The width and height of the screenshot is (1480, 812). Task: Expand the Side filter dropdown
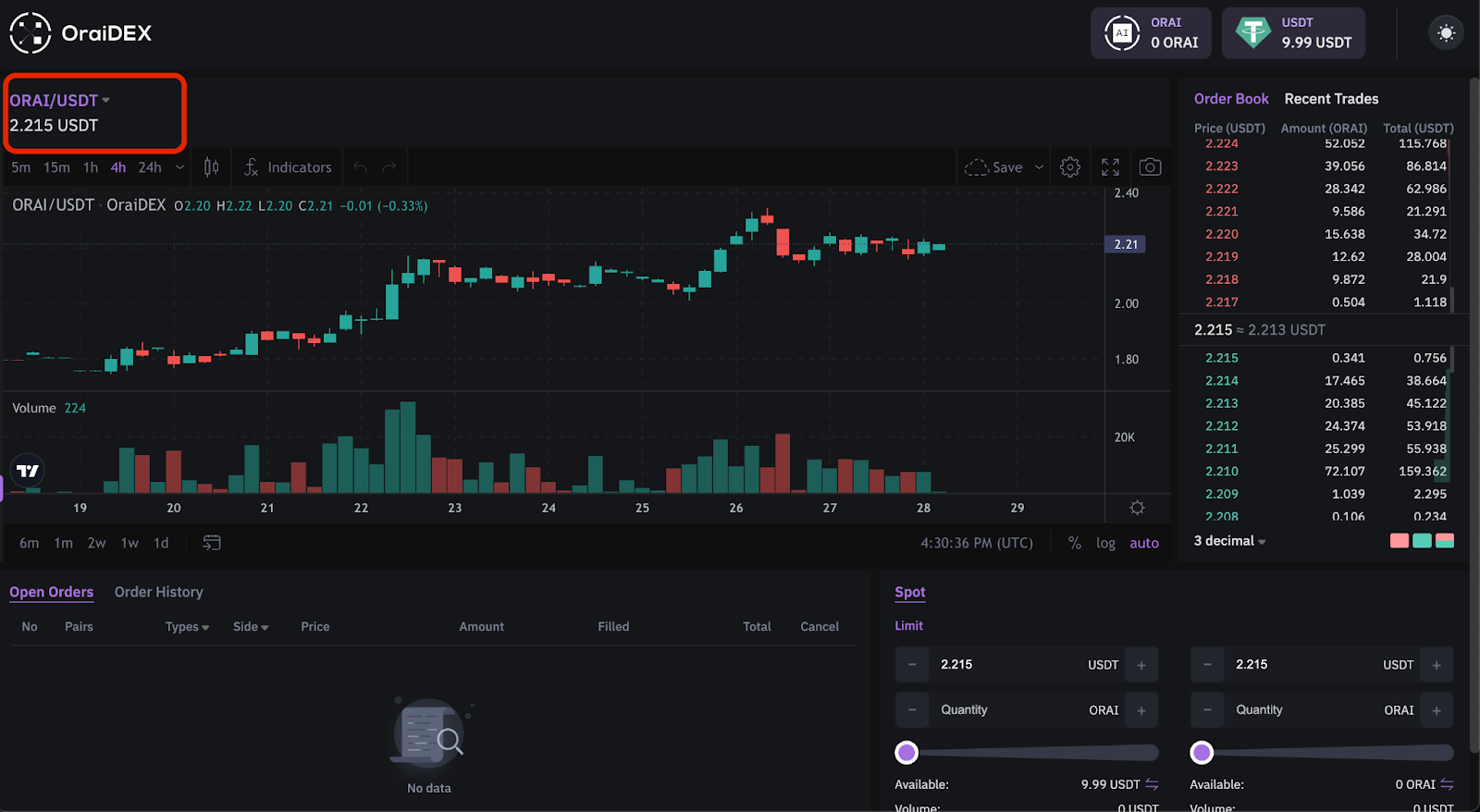[x=251, y=627]
